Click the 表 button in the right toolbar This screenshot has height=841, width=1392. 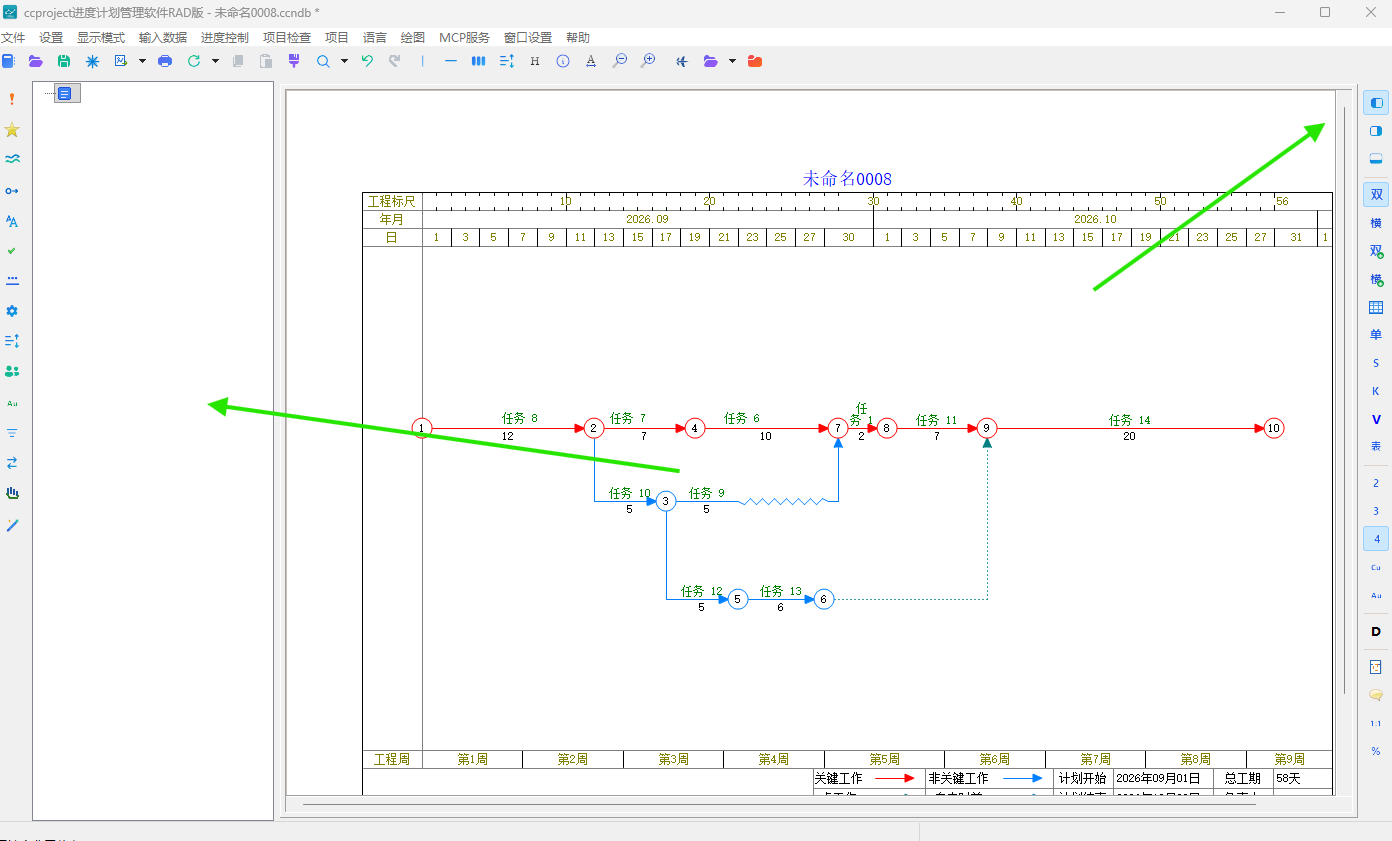coord(1376,447)
